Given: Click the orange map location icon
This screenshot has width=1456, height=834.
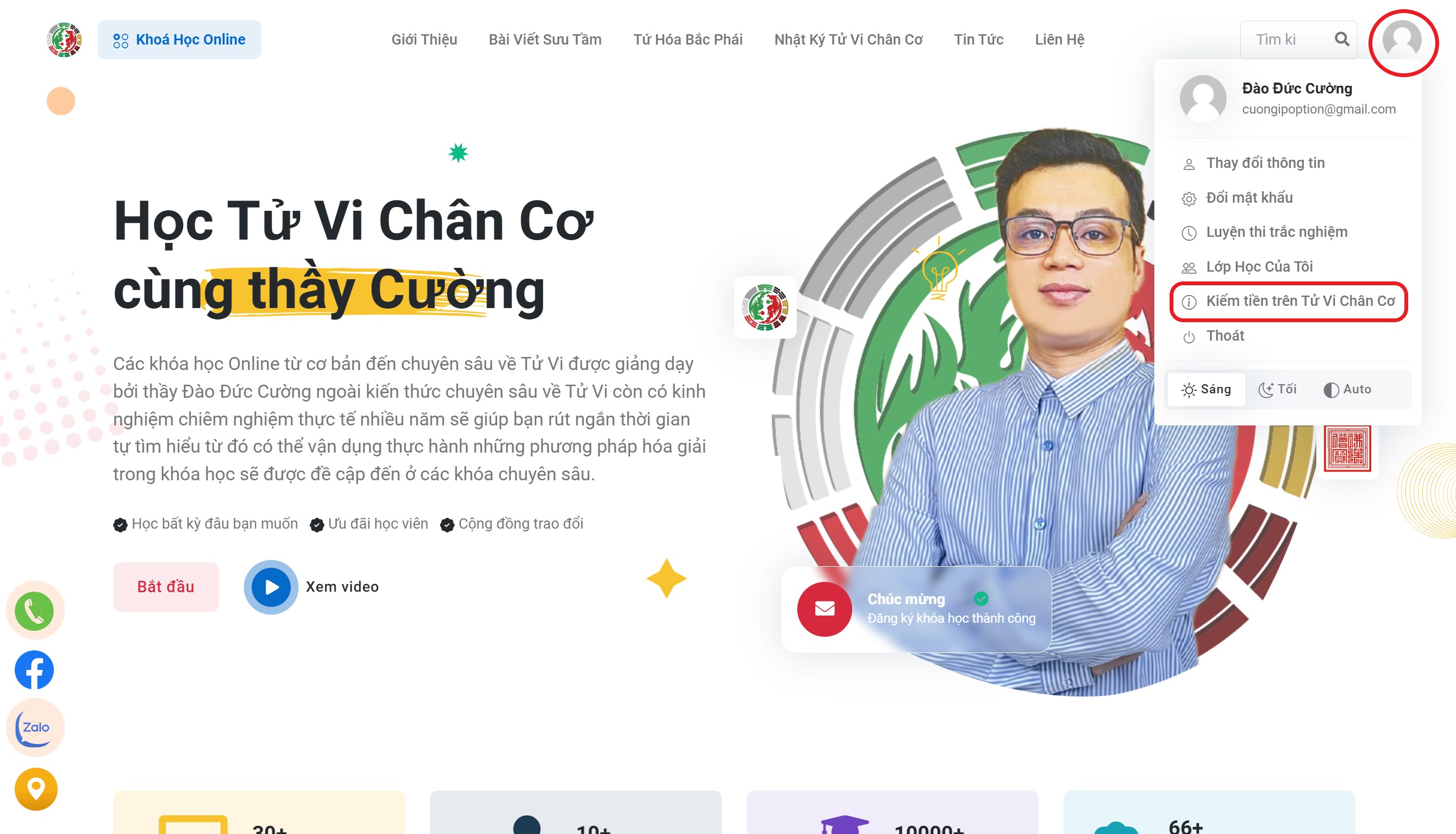Looking at the screenshot, I should [35, 789].
